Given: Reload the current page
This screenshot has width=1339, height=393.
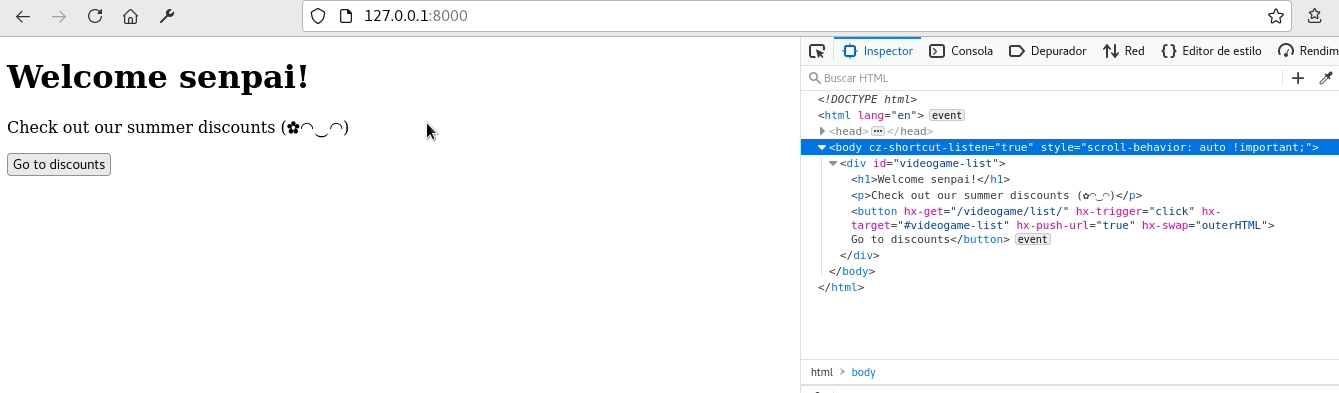Looking at the screenshot, I should coord(95,16).
